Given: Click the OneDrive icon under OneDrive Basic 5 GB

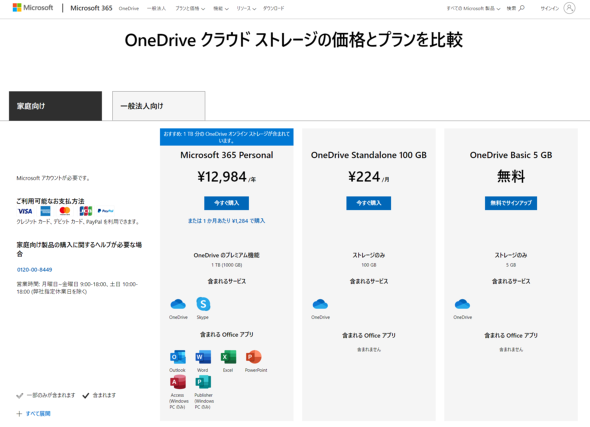Looking at the screenshot, I should (462, 304).
